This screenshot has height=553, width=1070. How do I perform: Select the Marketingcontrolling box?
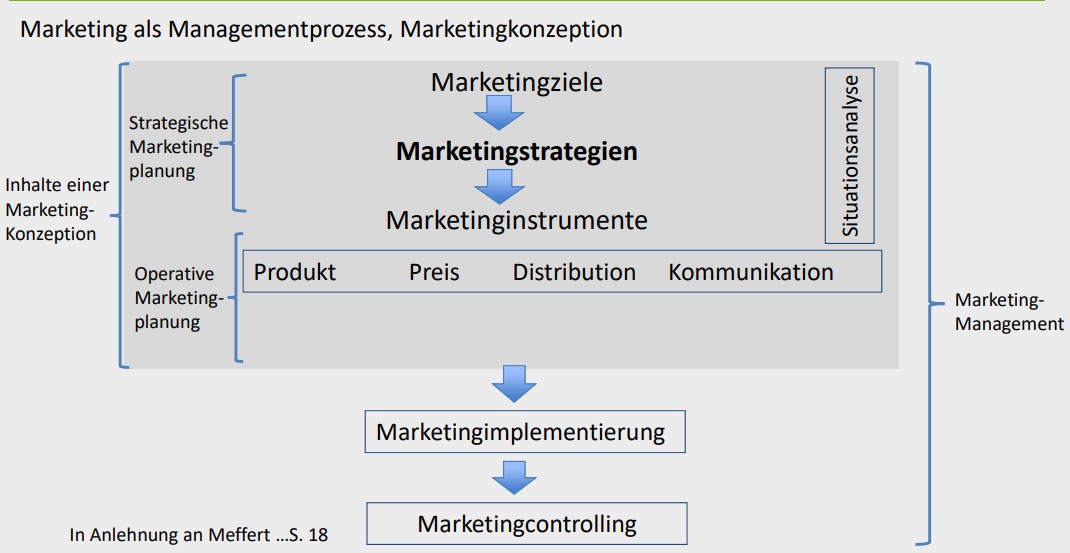click(x=527, y=523)
